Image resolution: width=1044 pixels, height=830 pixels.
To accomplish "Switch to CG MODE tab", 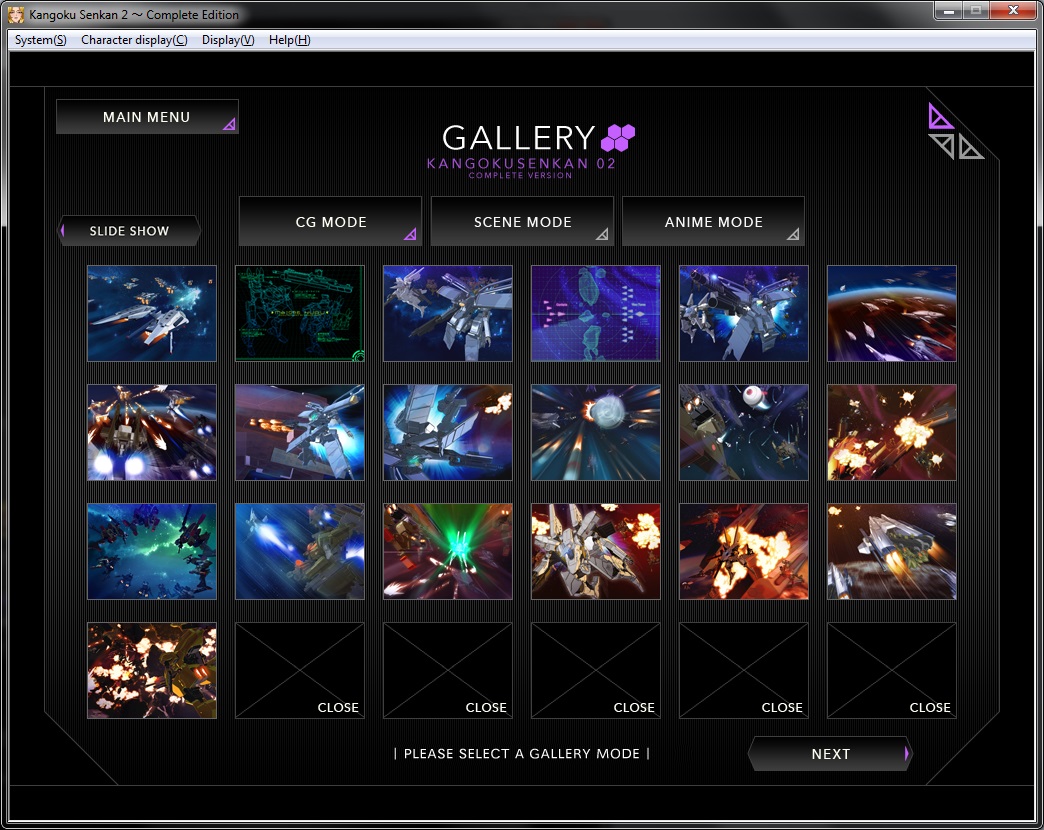I will pos(330,222).
